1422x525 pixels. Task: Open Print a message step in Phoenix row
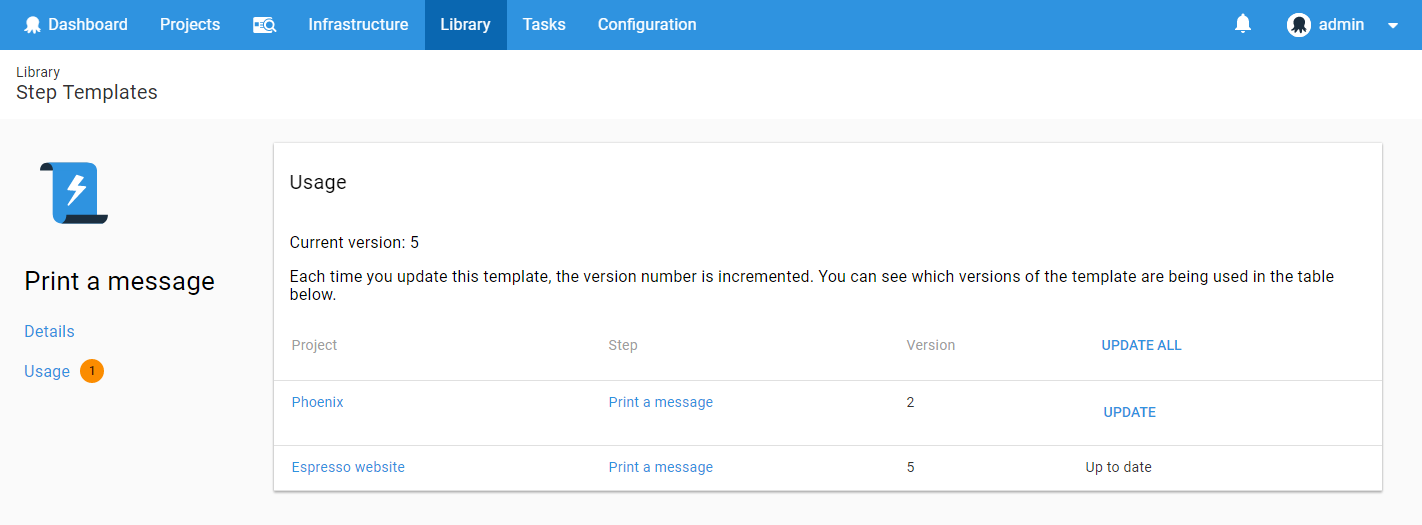[661, 402]
